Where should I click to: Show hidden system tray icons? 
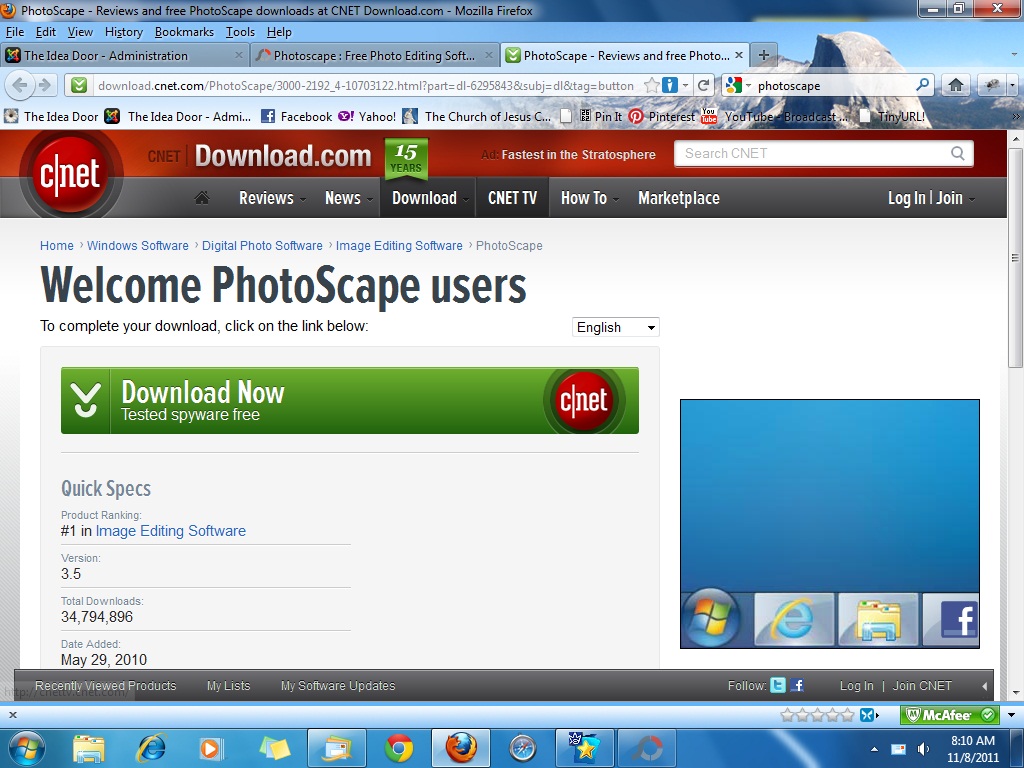tap(874, 749)
